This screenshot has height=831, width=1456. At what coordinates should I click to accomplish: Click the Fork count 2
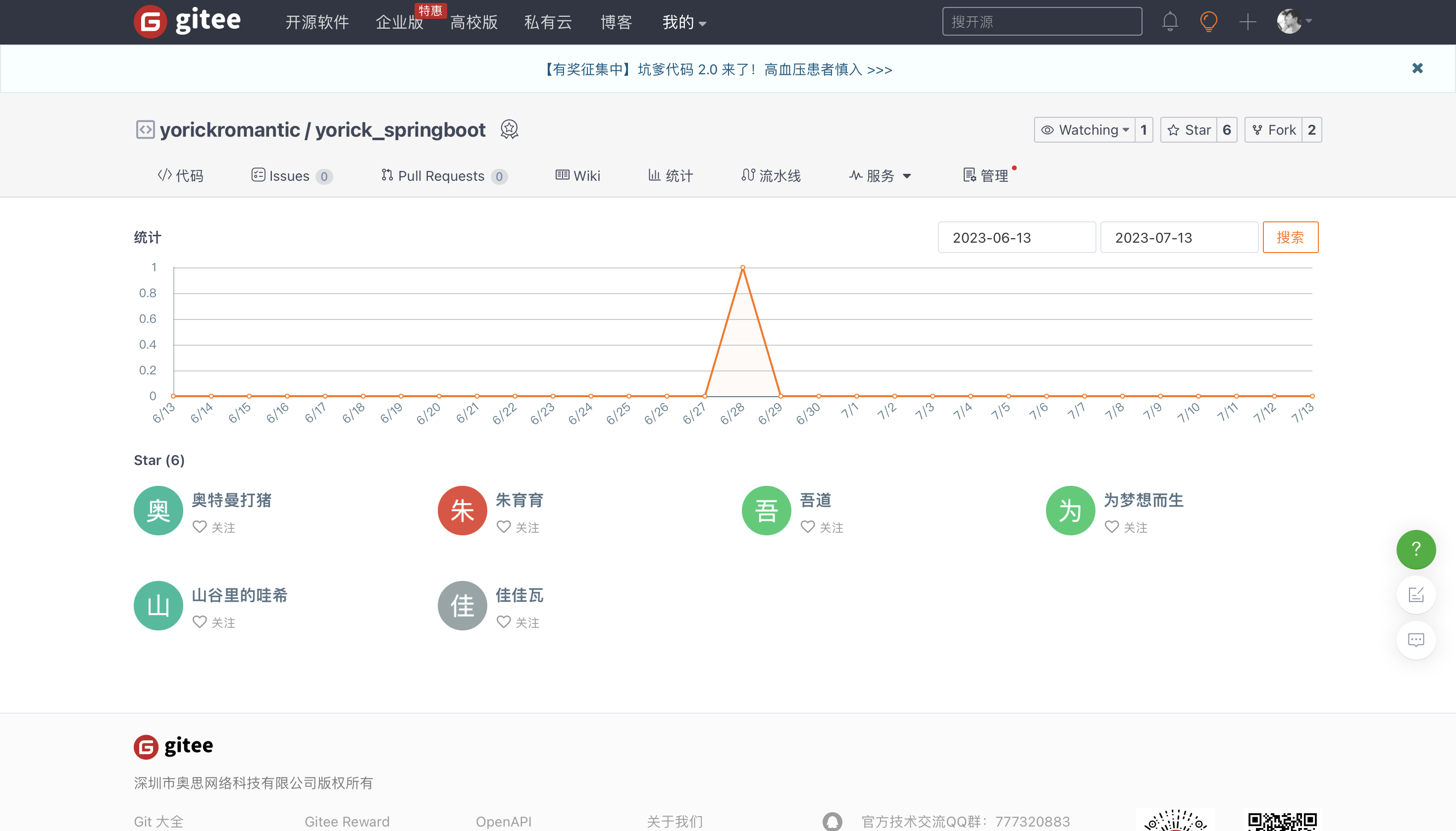[x=1311, y=130]
